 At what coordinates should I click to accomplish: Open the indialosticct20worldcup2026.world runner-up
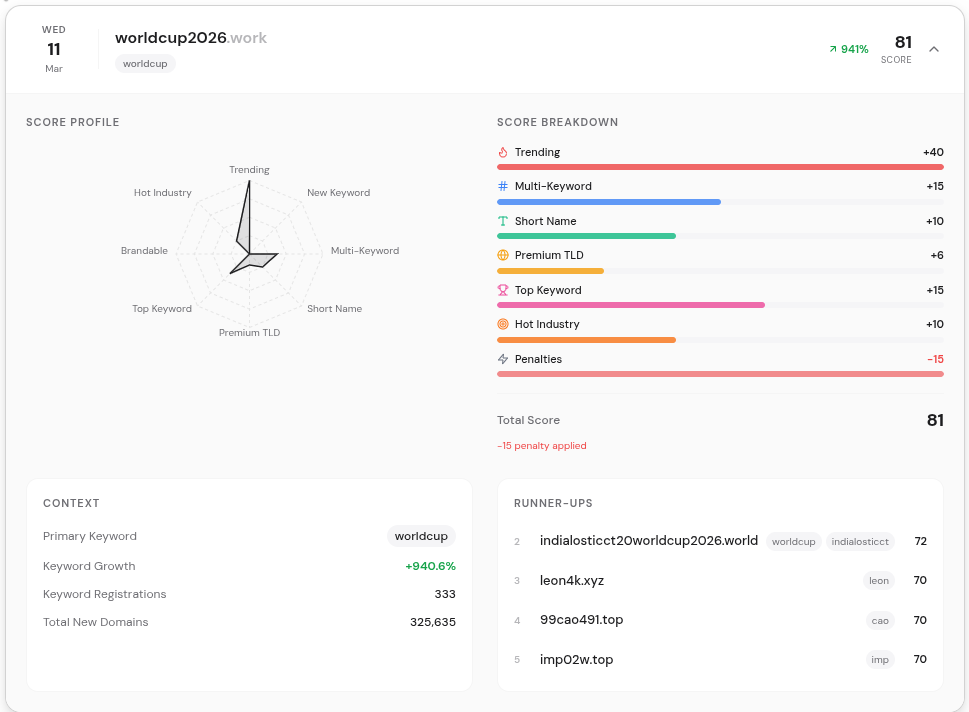tap(648, 540)
